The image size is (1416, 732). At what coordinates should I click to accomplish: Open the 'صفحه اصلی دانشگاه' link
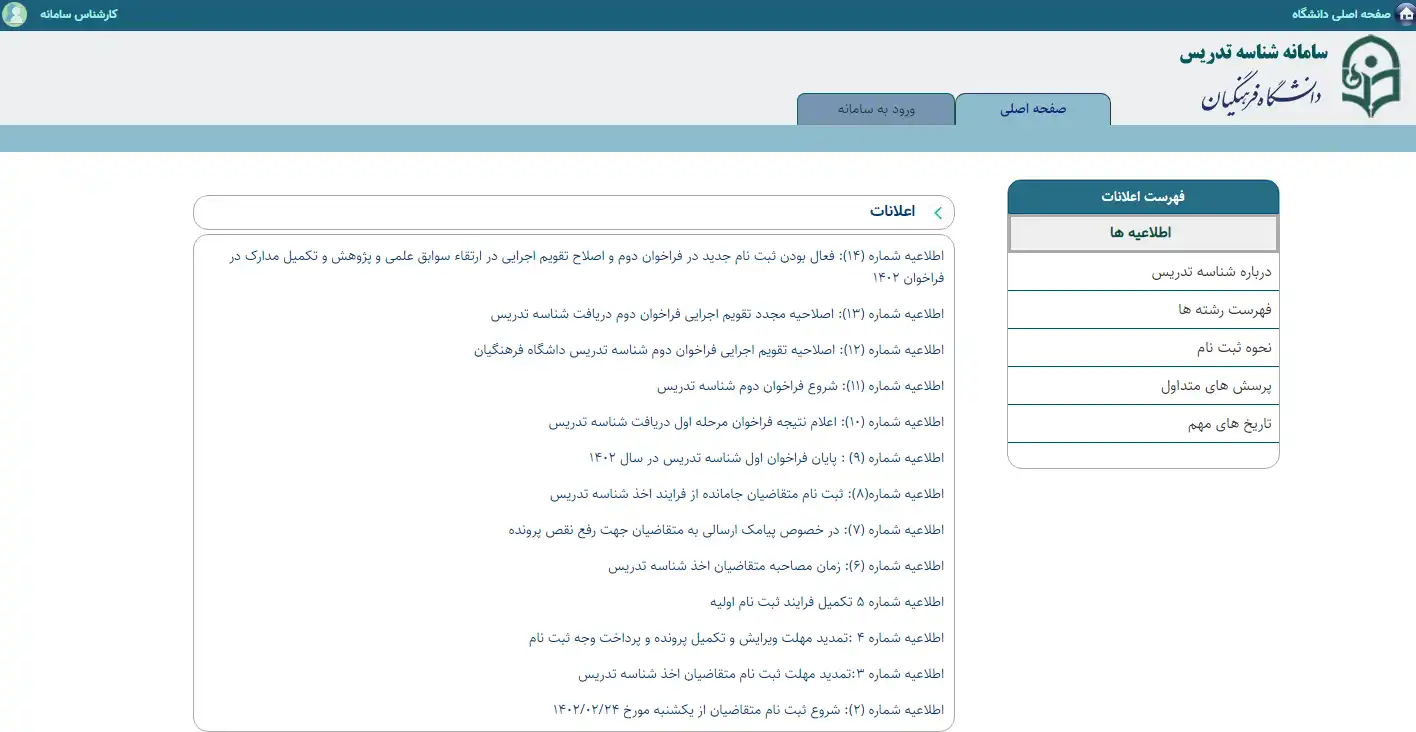(x=1341, y=14)
